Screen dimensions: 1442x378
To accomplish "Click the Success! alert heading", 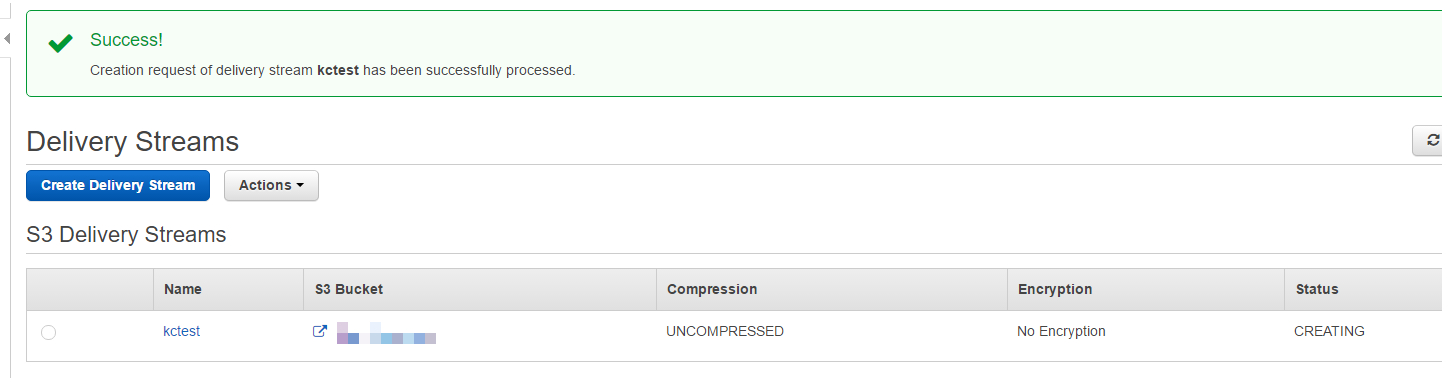I will 126,40.
